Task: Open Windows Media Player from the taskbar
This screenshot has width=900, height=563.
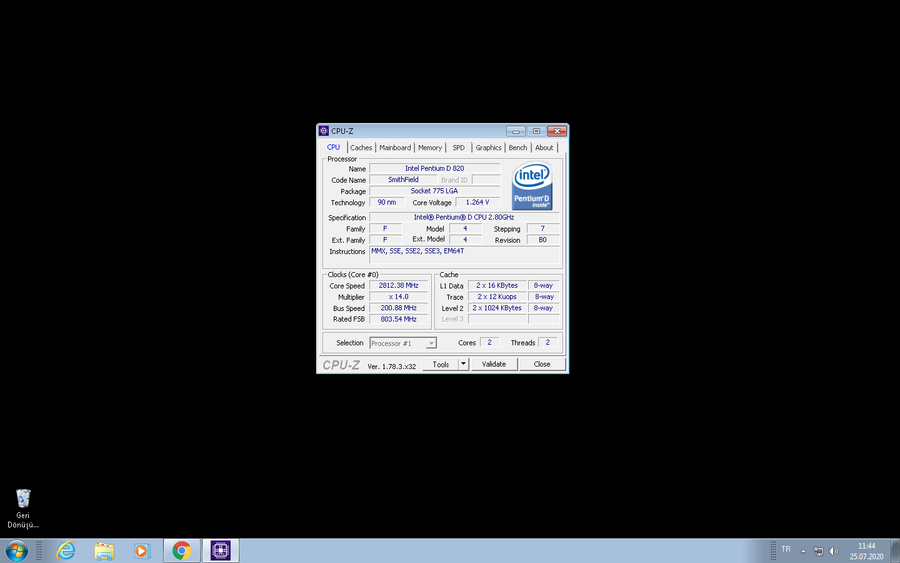Action: (x=142, y=551)
